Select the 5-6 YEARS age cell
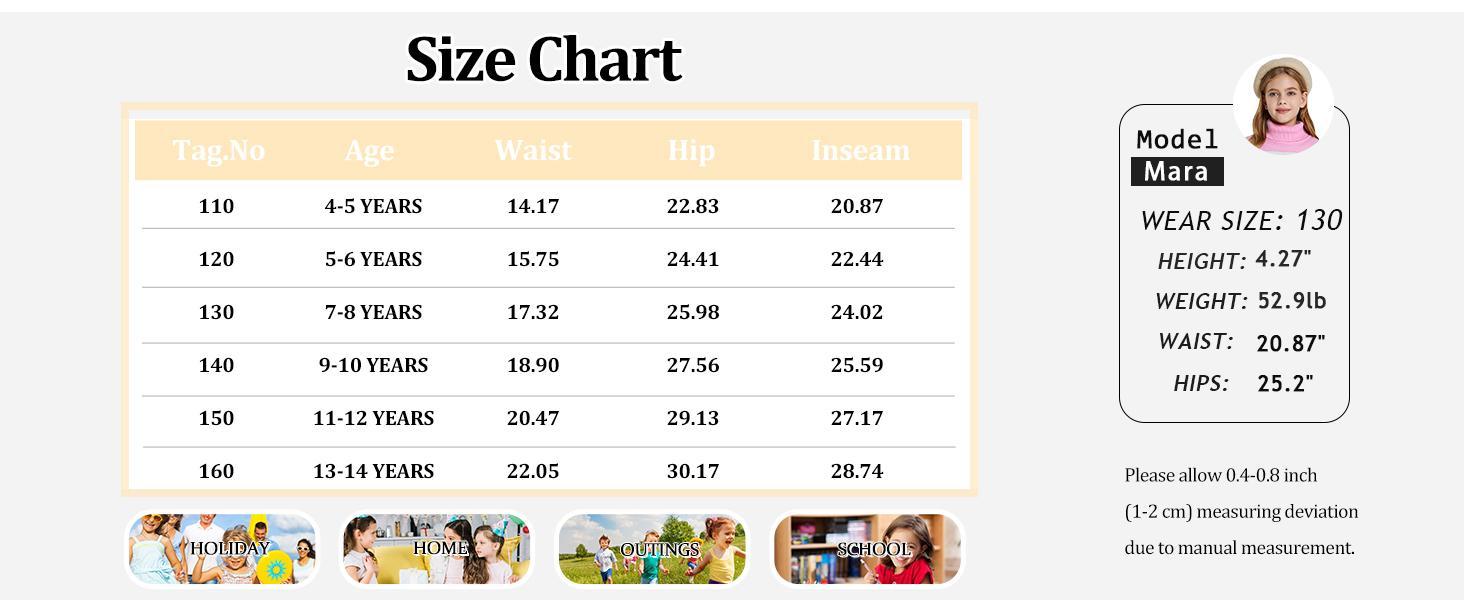 tap(373, 259)
